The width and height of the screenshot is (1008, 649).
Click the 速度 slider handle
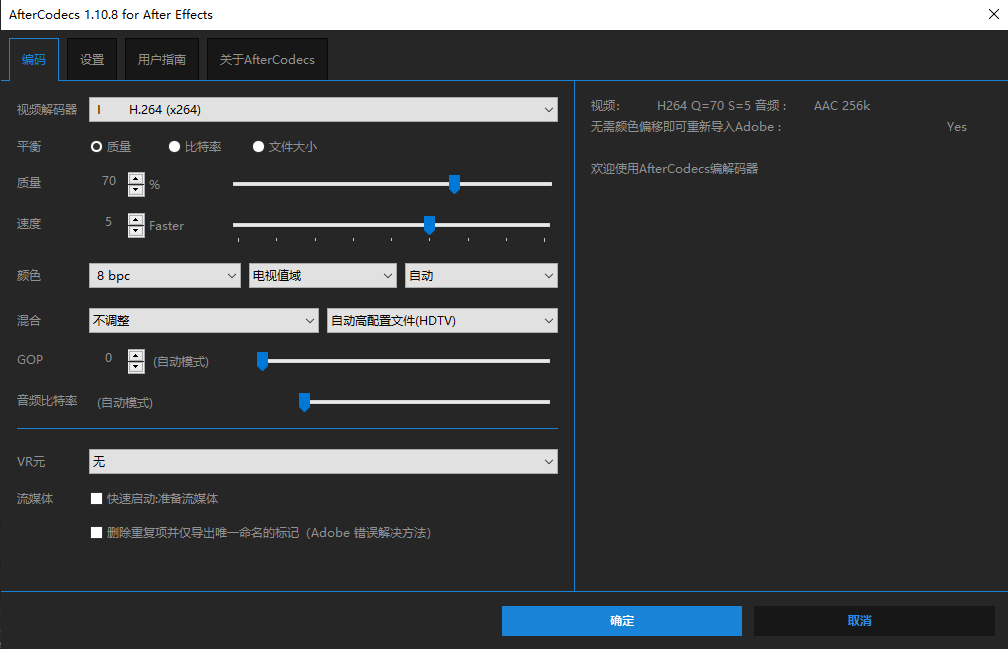point(429,225)
